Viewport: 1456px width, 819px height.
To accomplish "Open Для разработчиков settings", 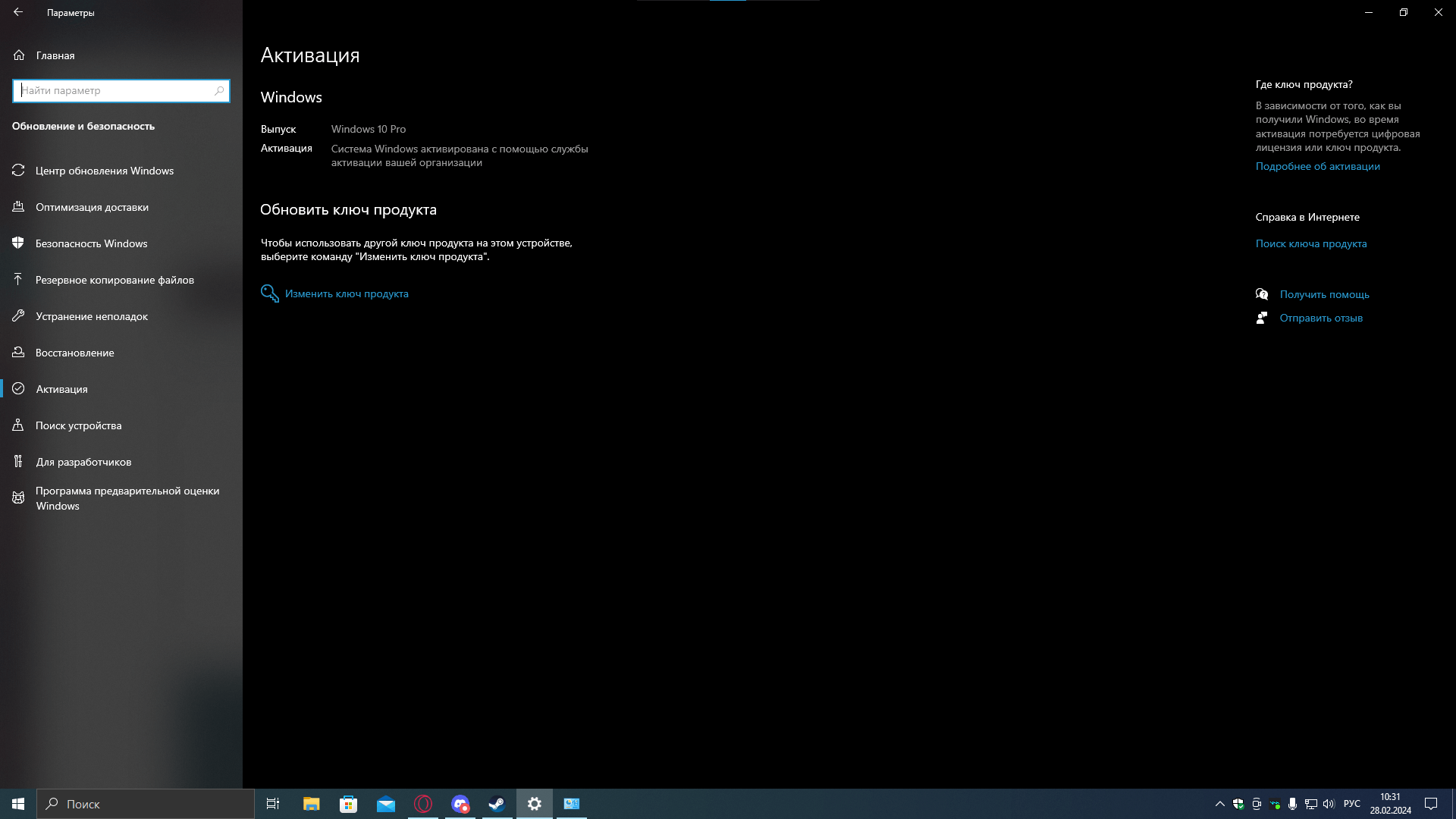I will point(83,462).
